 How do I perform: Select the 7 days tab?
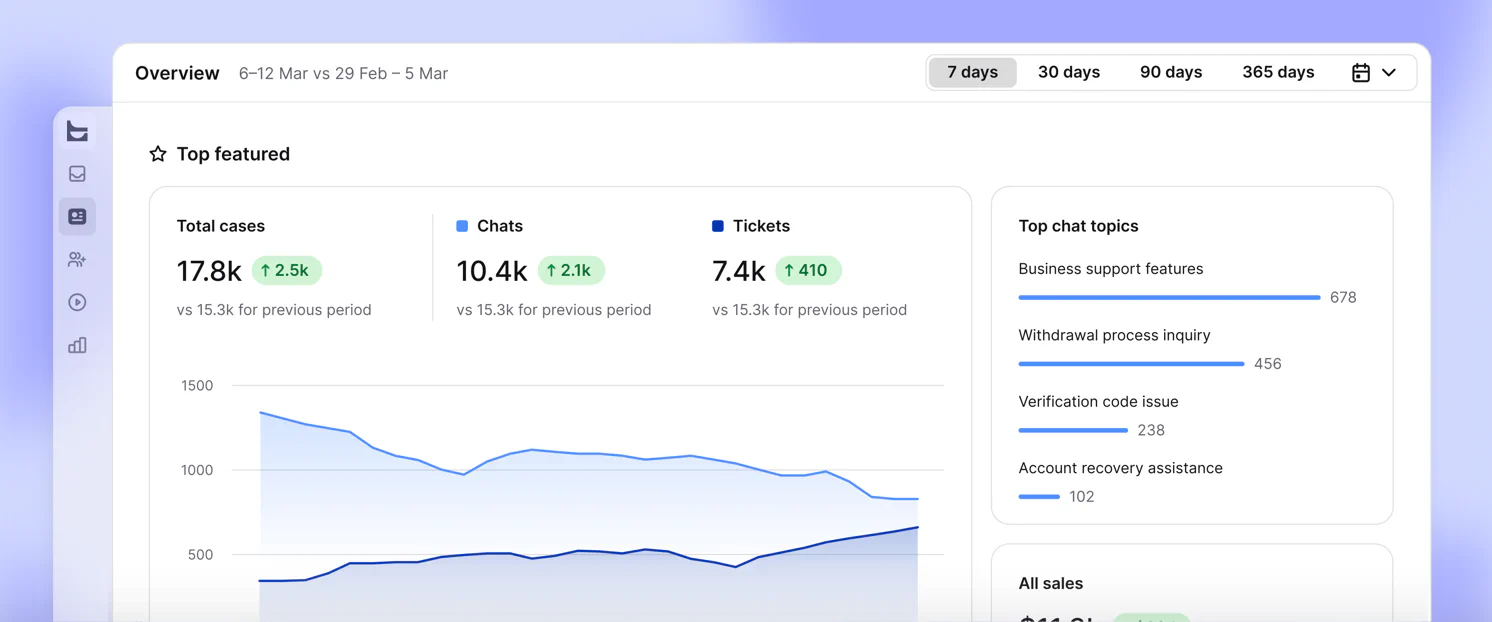973,72
